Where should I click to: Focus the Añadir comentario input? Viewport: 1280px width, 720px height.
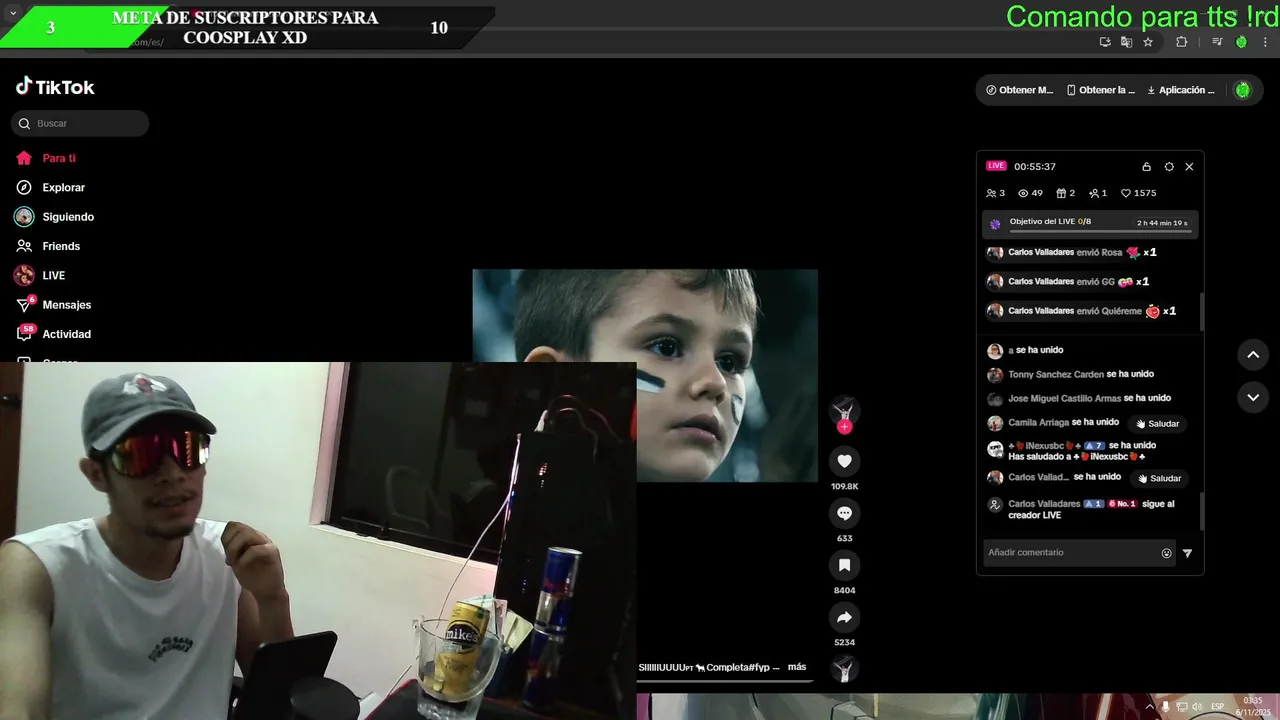pyautogui.click(x=1070, y=553)
